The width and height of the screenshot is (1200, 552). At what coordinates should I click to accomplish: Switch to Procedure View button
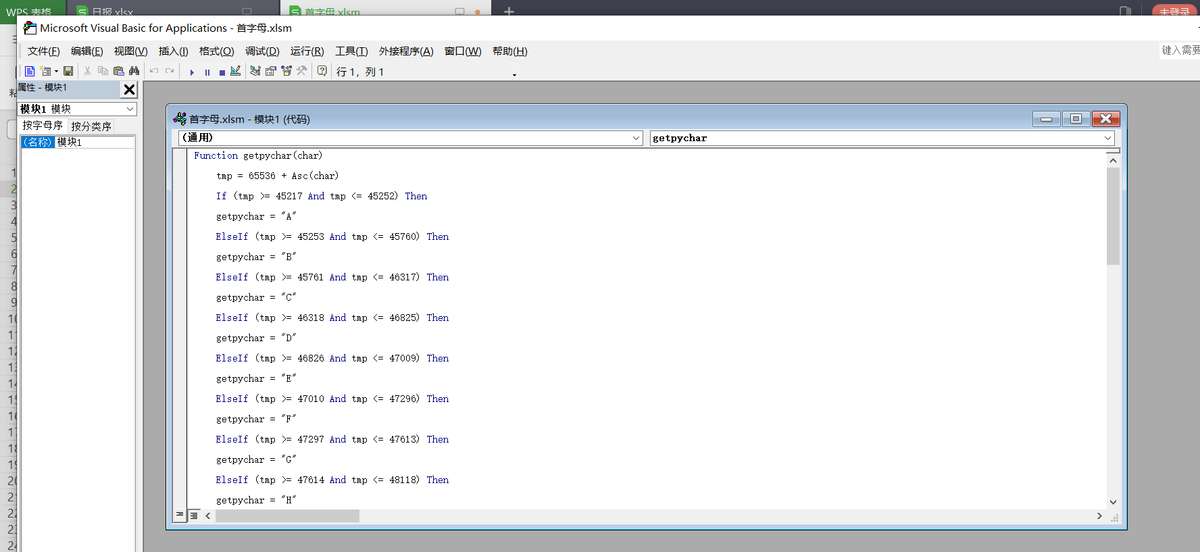tap(181, 515)
